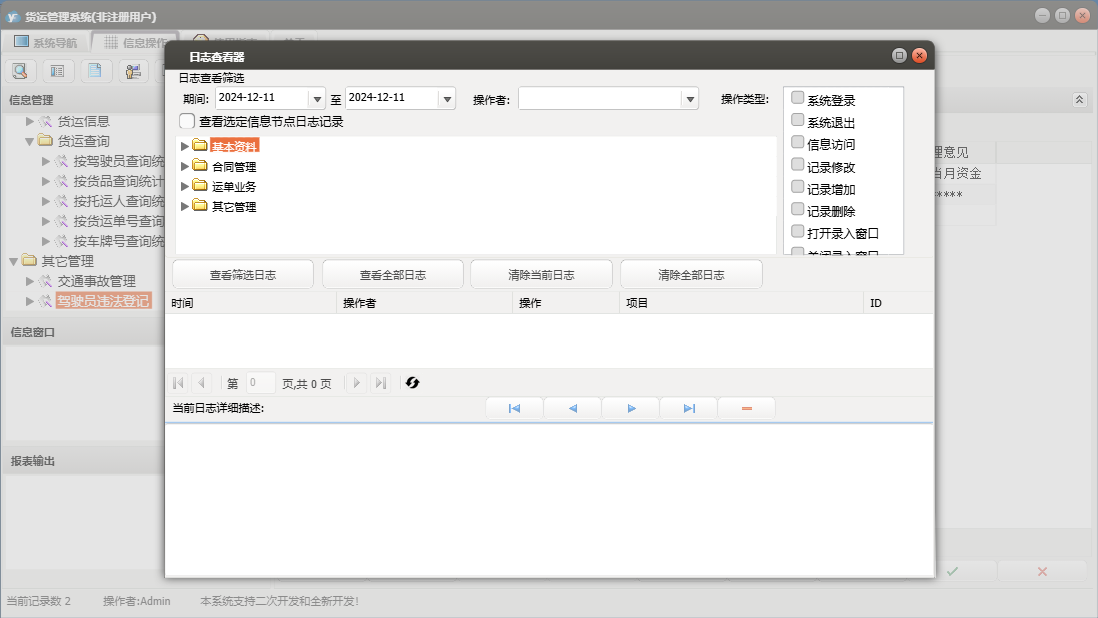Tick the 记录删除 operation type checkbox
Image resolution: width=1098 pixels, height=618 pixels.
pos(798,210)
